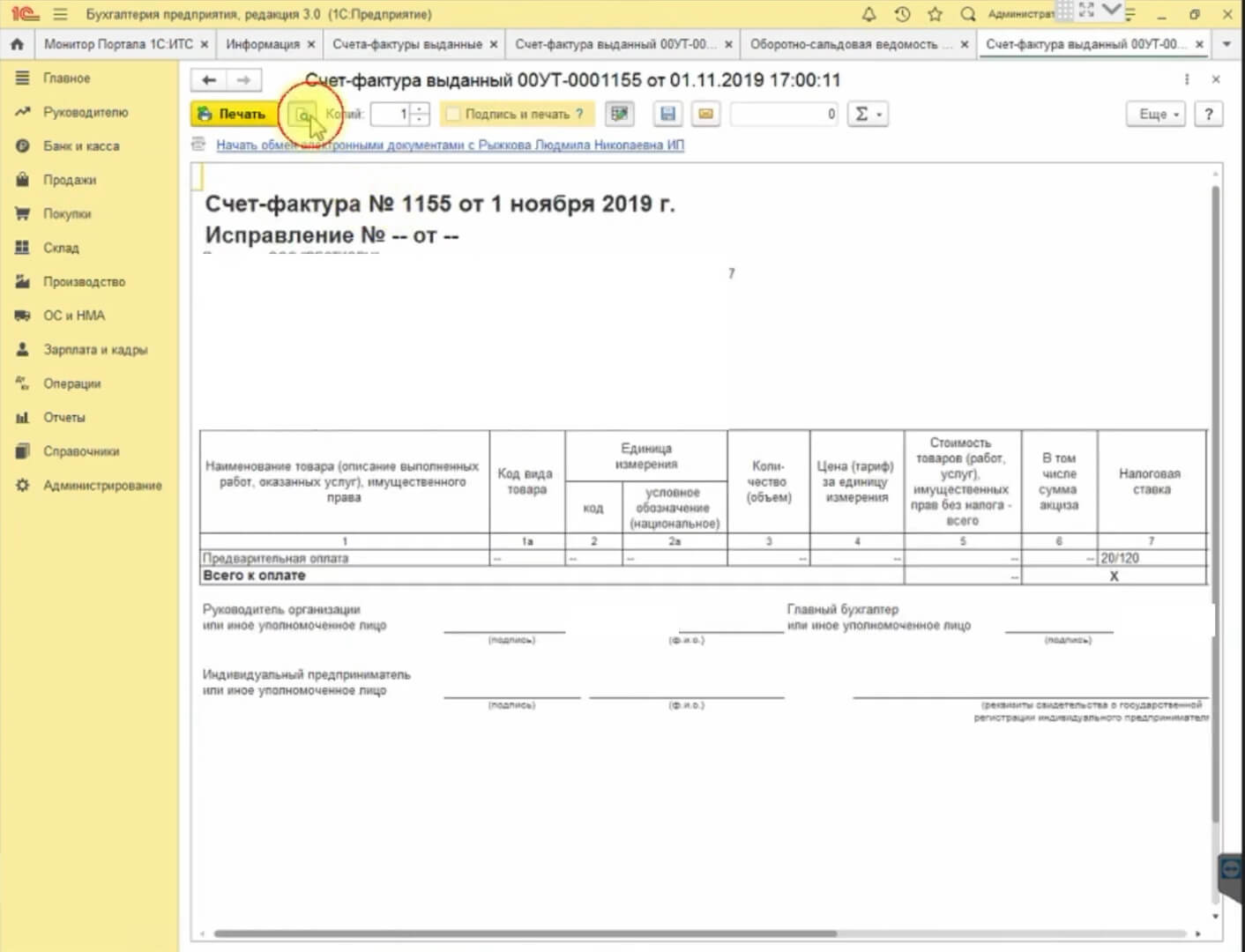The height and width of the screenshot is (952, 1245).
Task: Toggle the edit mode spreadsheet icon
Action: click(x=620, y=114)
